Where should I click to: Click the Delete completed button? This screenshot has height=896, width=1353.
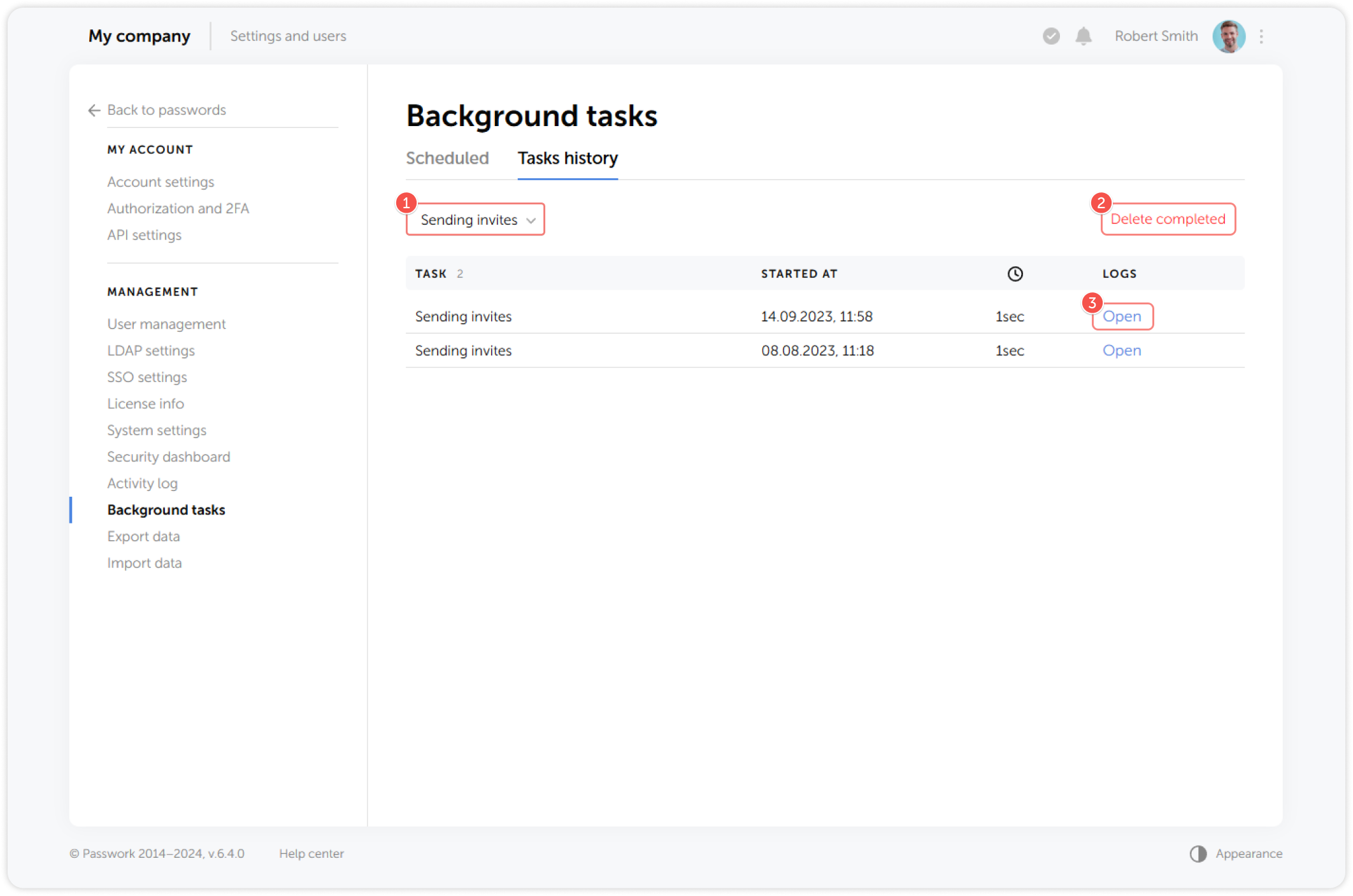tap(1168, 218)
